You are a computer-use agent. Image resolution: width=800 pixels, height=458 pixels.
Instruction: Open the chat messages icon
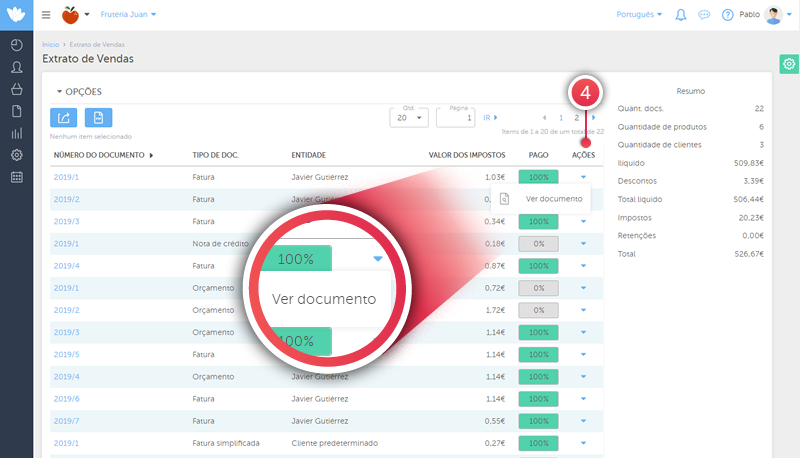pos(704,15)
